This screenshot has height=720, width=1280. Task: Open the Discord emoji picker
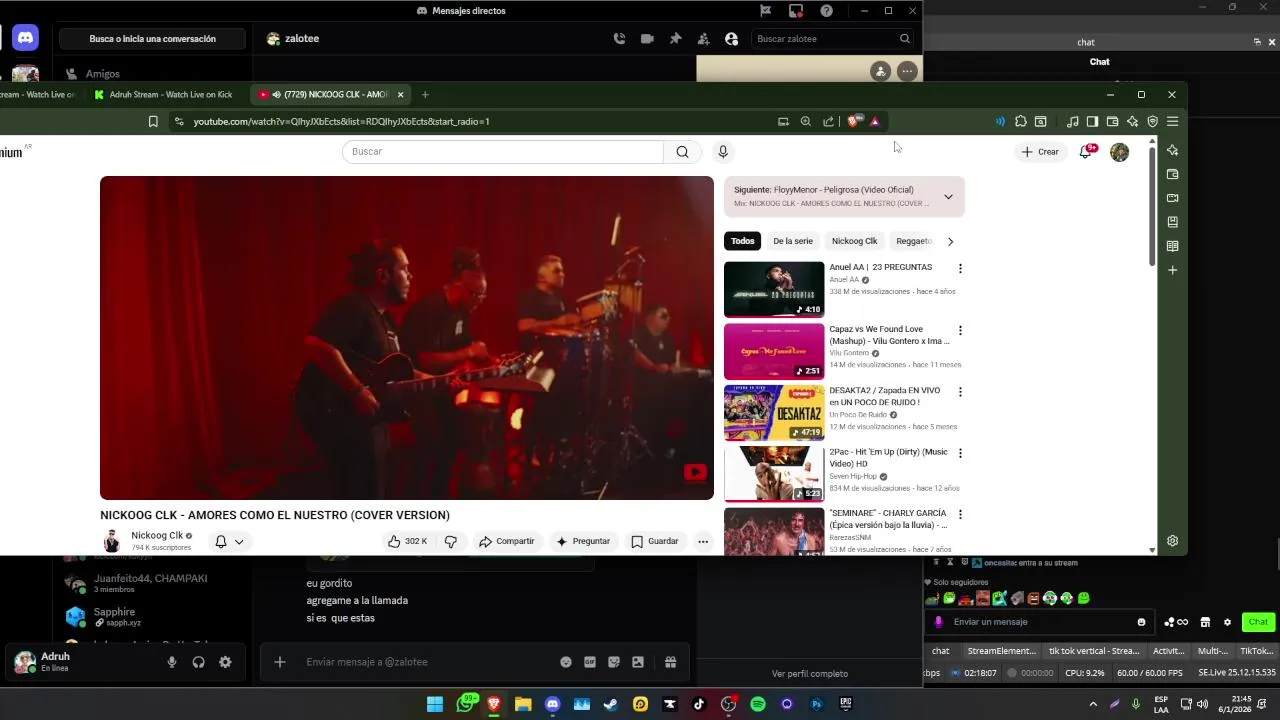tap(566, 662)
